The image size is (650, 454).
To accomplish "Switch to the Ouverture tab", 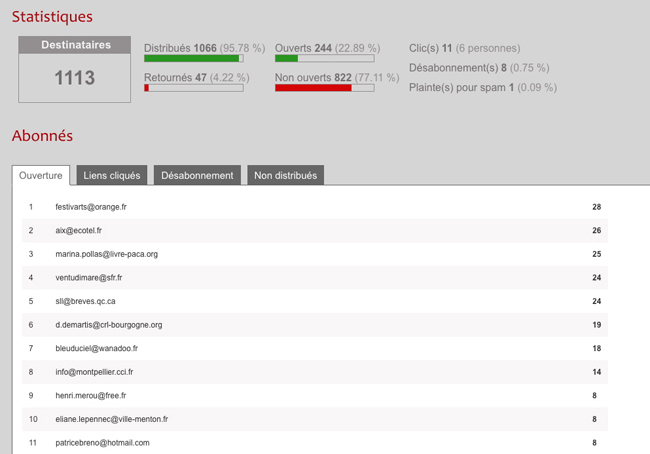I will coord(41,175).
